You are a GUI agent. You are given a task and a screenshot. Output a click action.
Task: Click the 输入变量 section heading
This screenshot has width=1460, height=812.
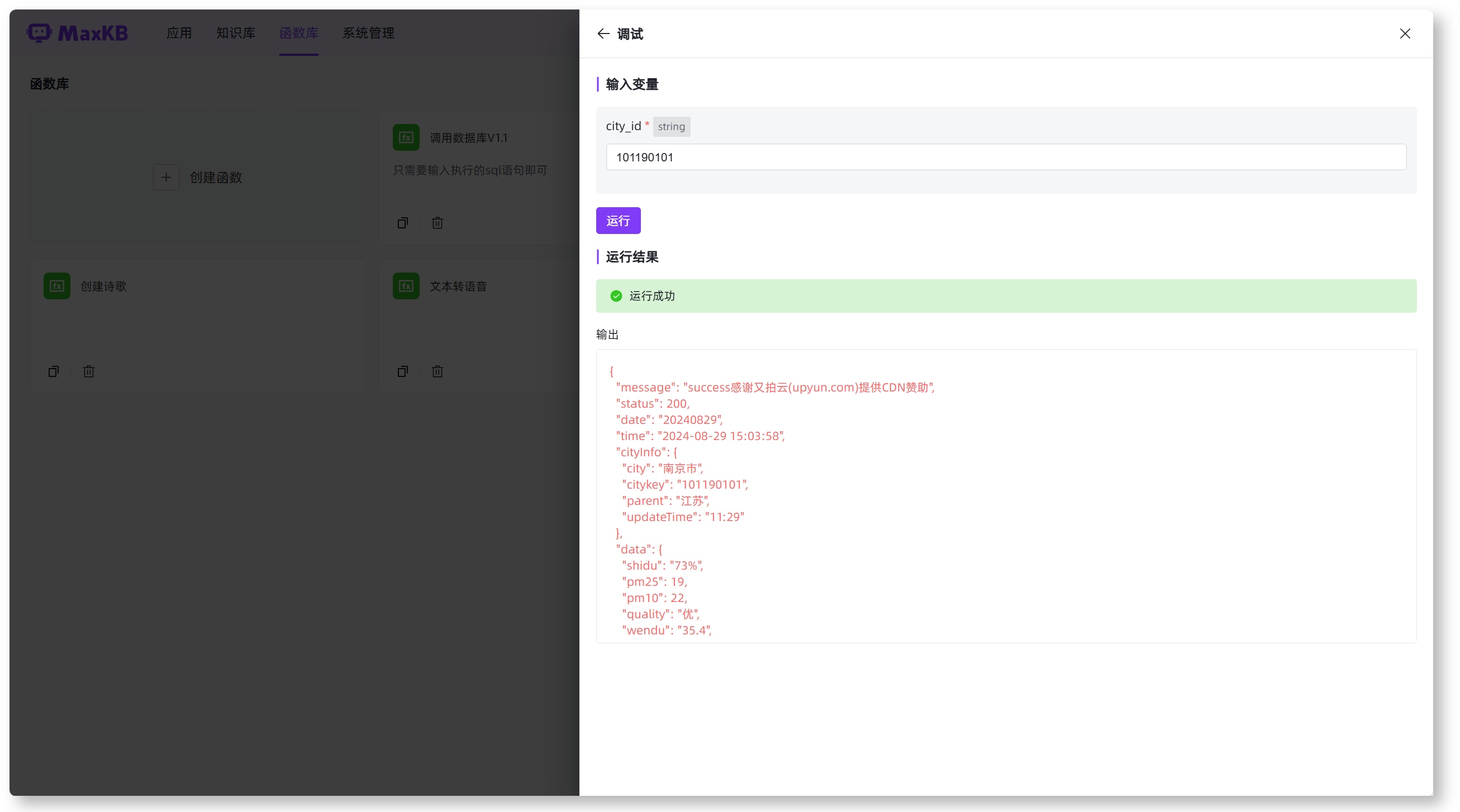coord(631,84)
